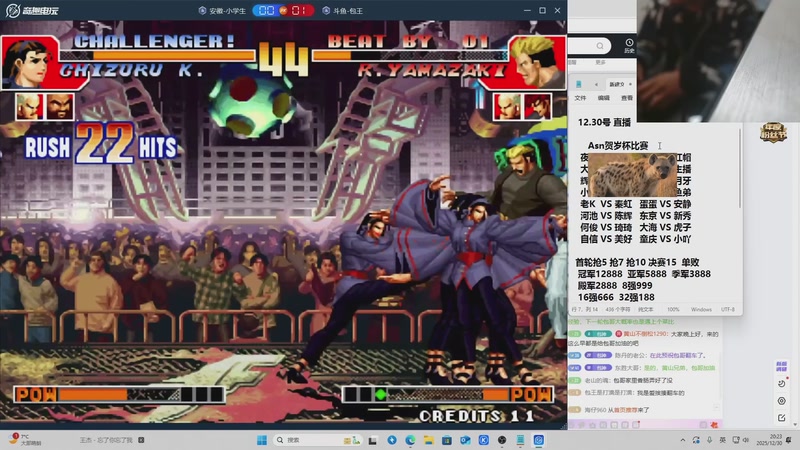Click username 黄山不倒松1290 in chat

[x=645, y=334]
